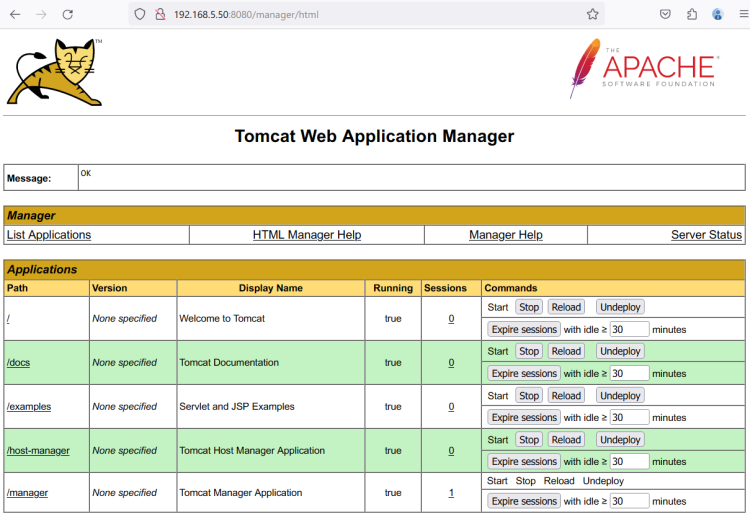Expire sessions for /examples
Image resolution: width=750 pixels, height=522 pixels.
pyautogui.click(x=524, y=418)
